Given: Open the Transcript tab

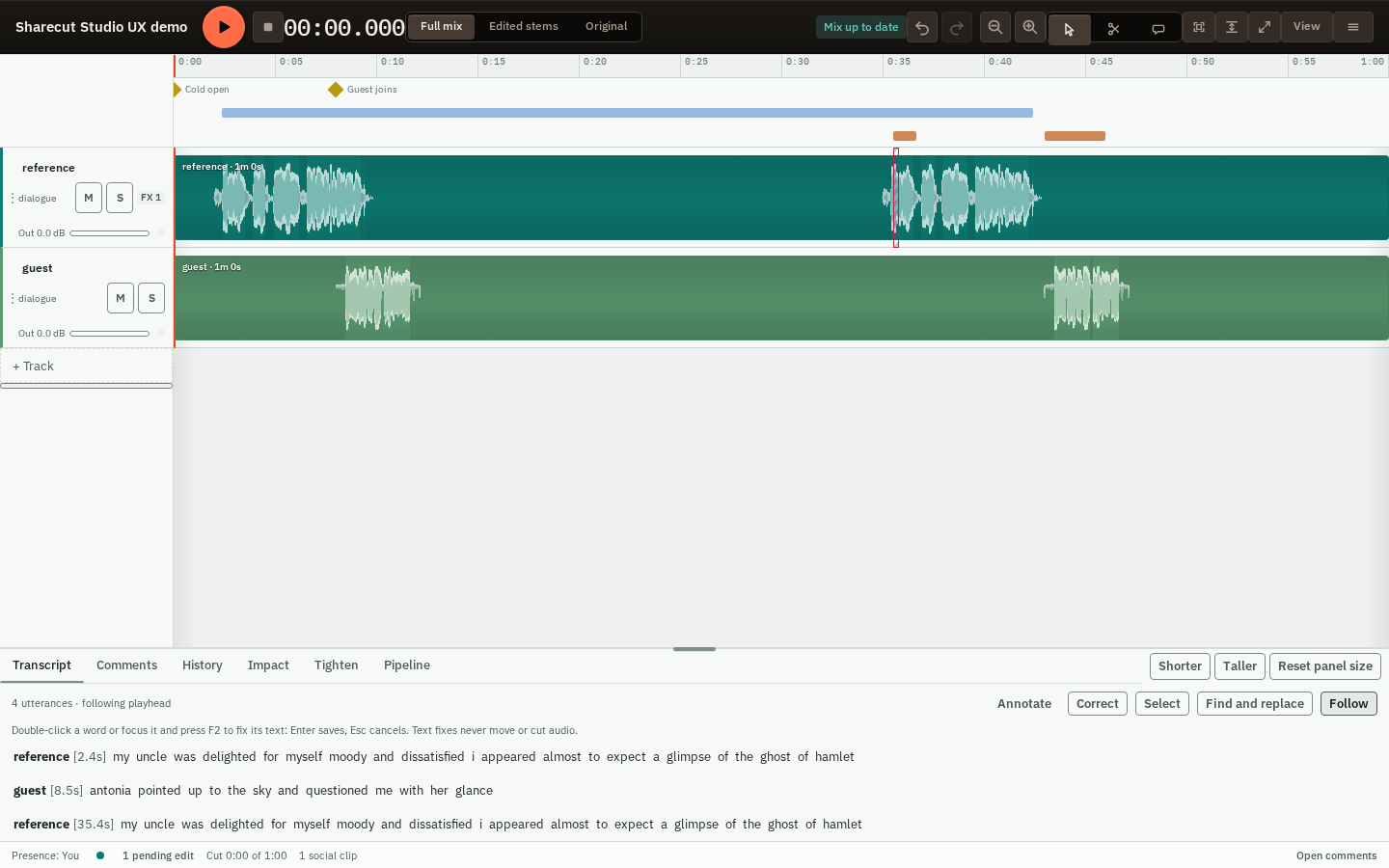Looking at the screenshot, I should (x=41, y=665).
